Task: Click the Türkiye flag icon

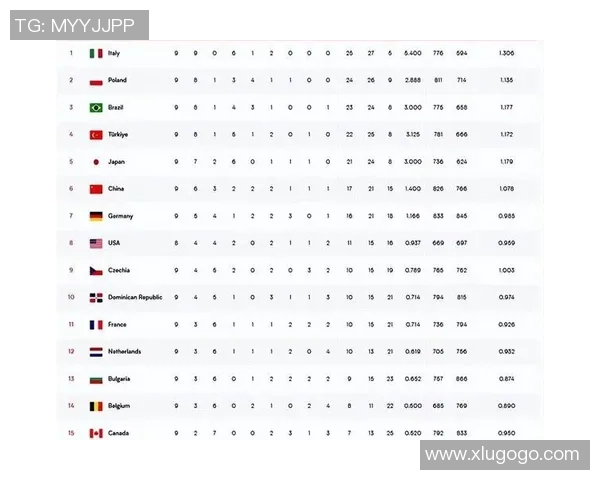Action: 96,134
